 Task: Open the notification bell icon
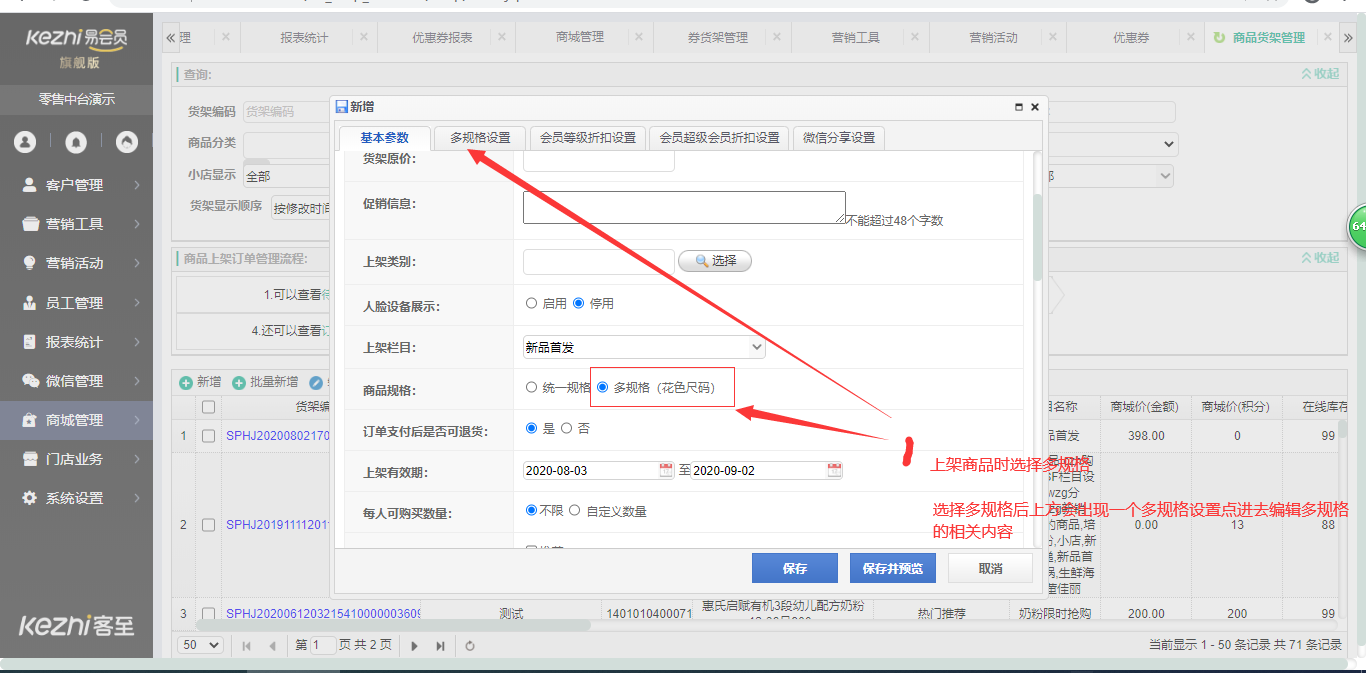coord(76,143)
